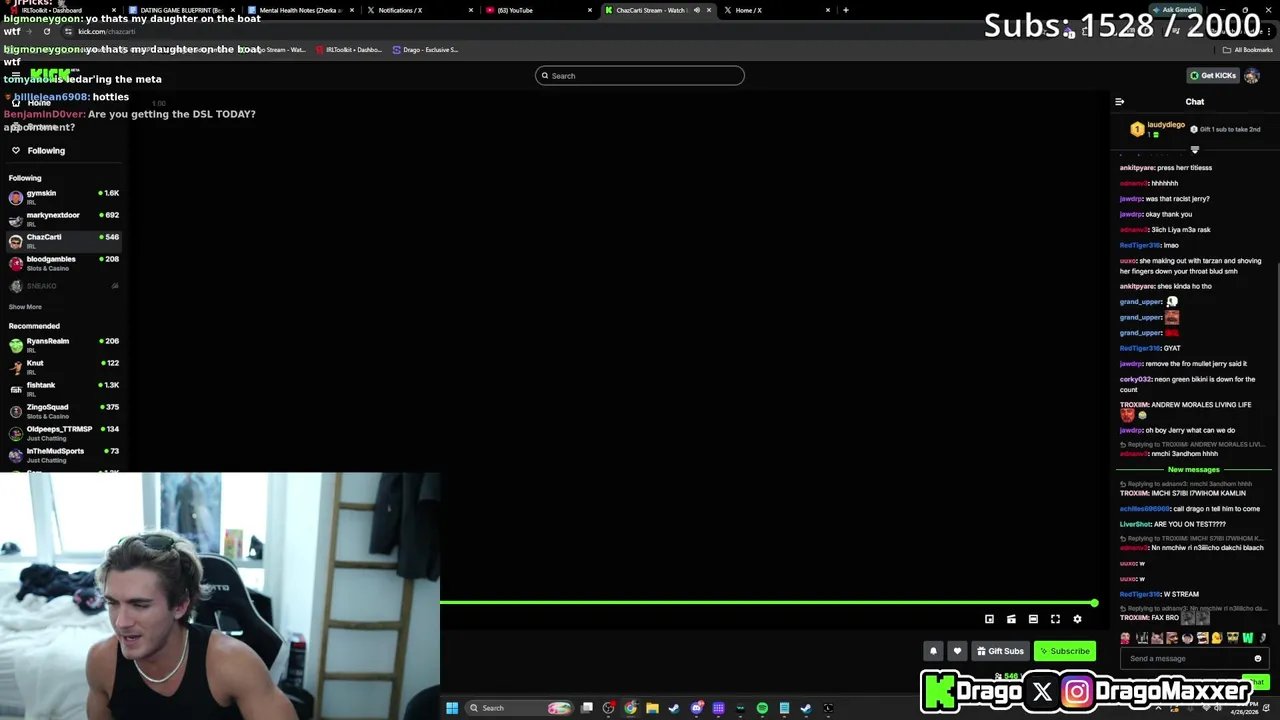This screenshot has width=1280, height=720.
Task: Open markynextdoor channel in sidebar
Action: (64, 219)
